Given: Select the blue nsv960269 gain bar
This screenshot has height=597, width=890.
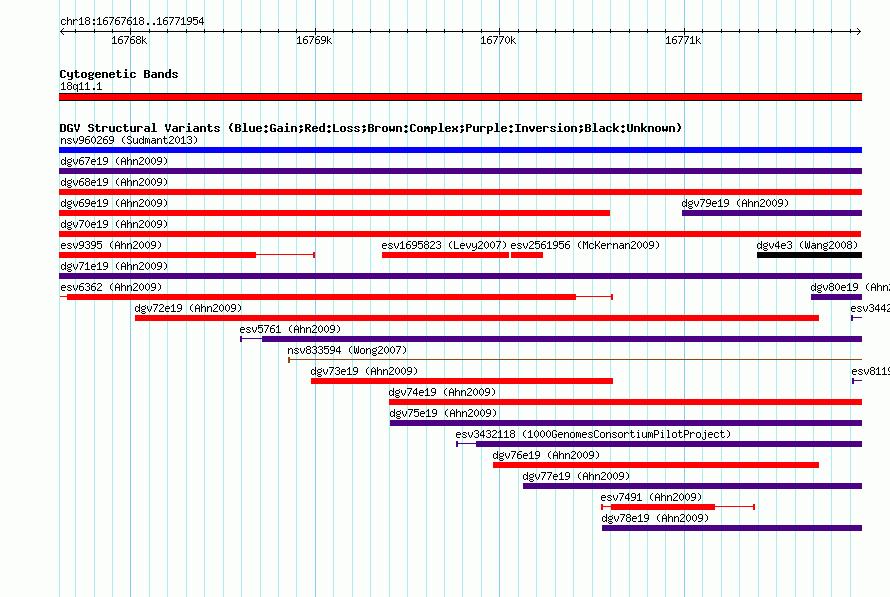Looking at the screenshot, I should pyautogui.click(x=460, y=150).
